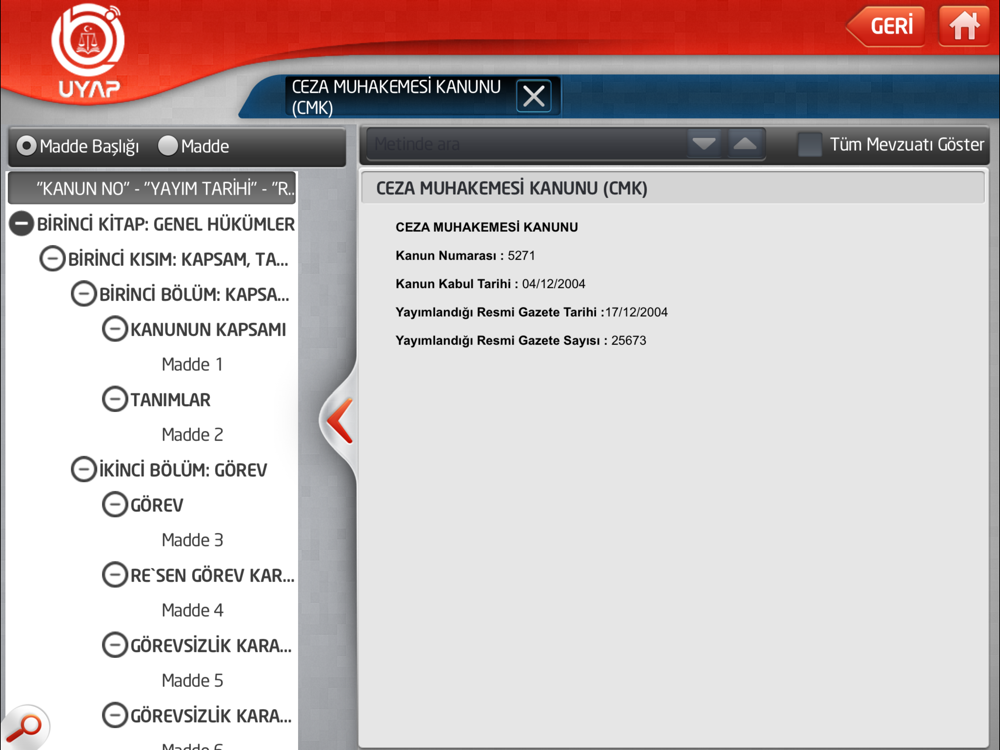Click Kanun Kabul Tarihi : 04/12/2004 line
Screen dimensions: 1000x750
[x=490, y=284]
